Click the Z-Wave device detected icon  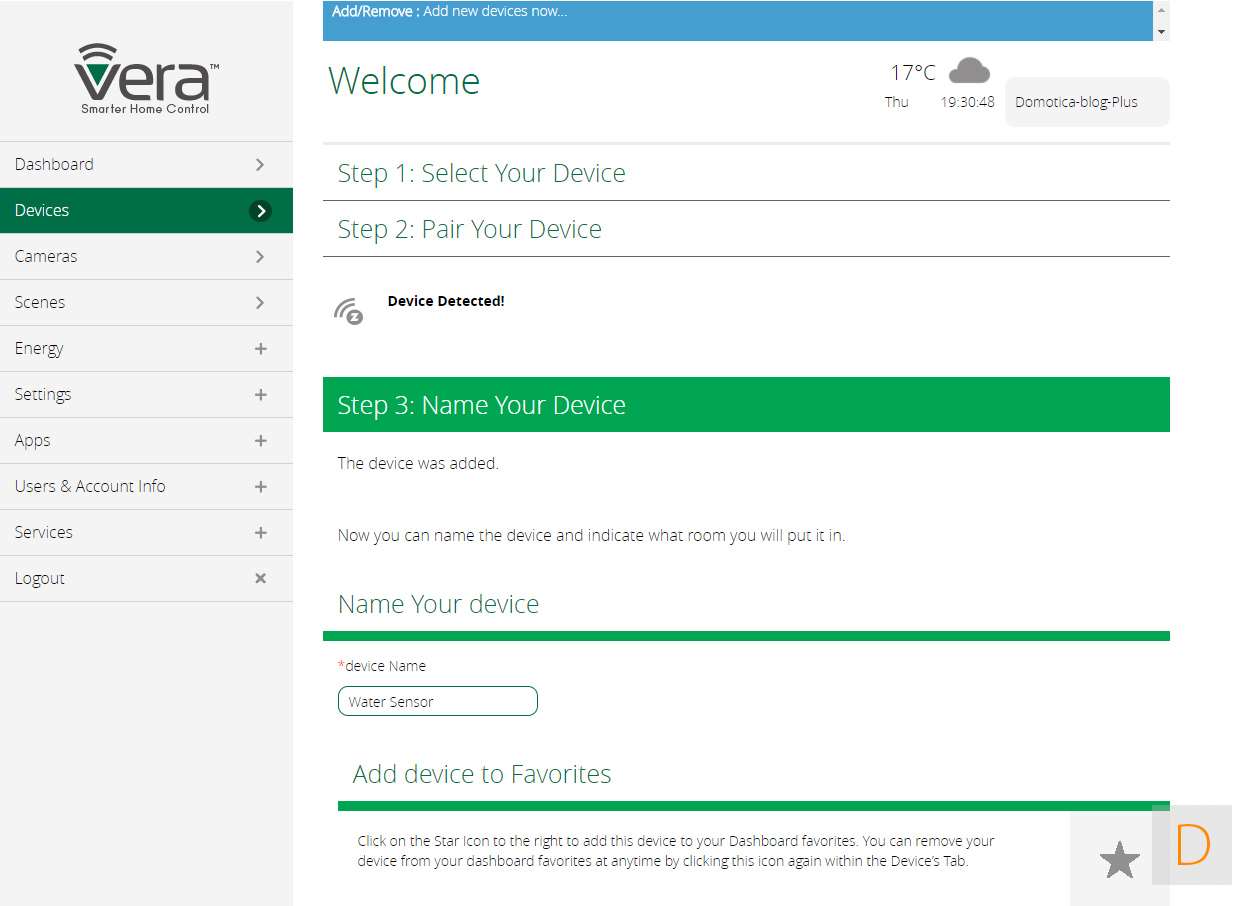coord(348,311)
